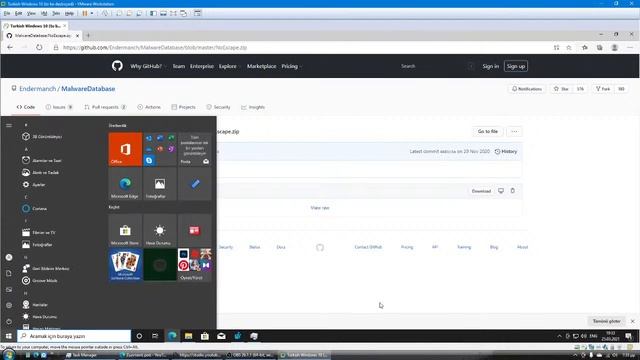Open the Marketplace link

[x=261, y=66]
